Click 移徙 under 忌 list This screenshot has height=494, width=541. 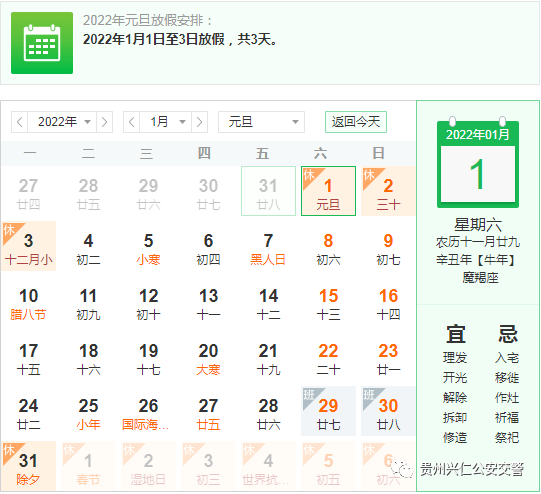pos(507,378)
